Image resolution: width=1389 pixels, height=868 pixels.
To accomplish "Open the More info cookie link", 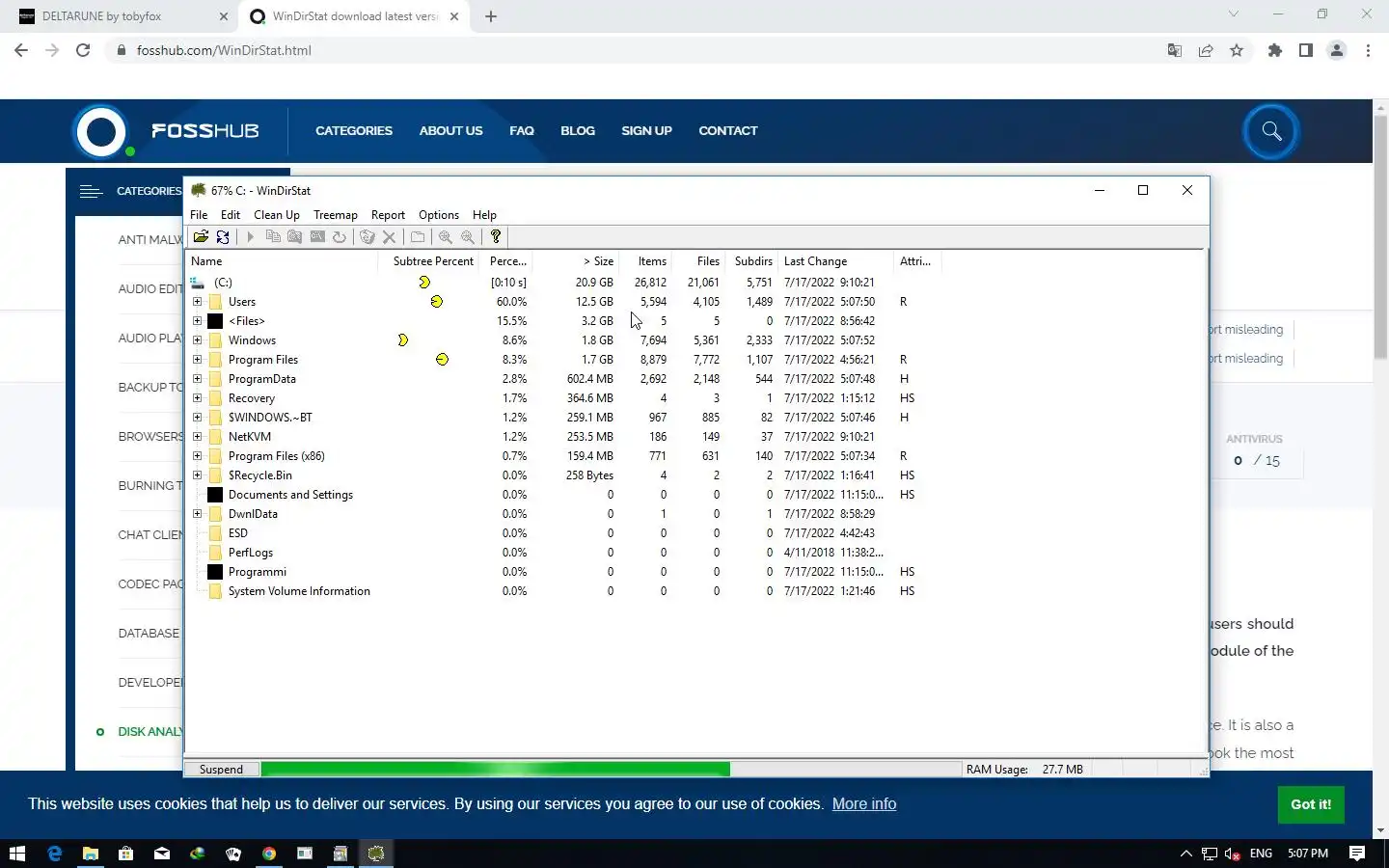I will (x=864, y=804).
